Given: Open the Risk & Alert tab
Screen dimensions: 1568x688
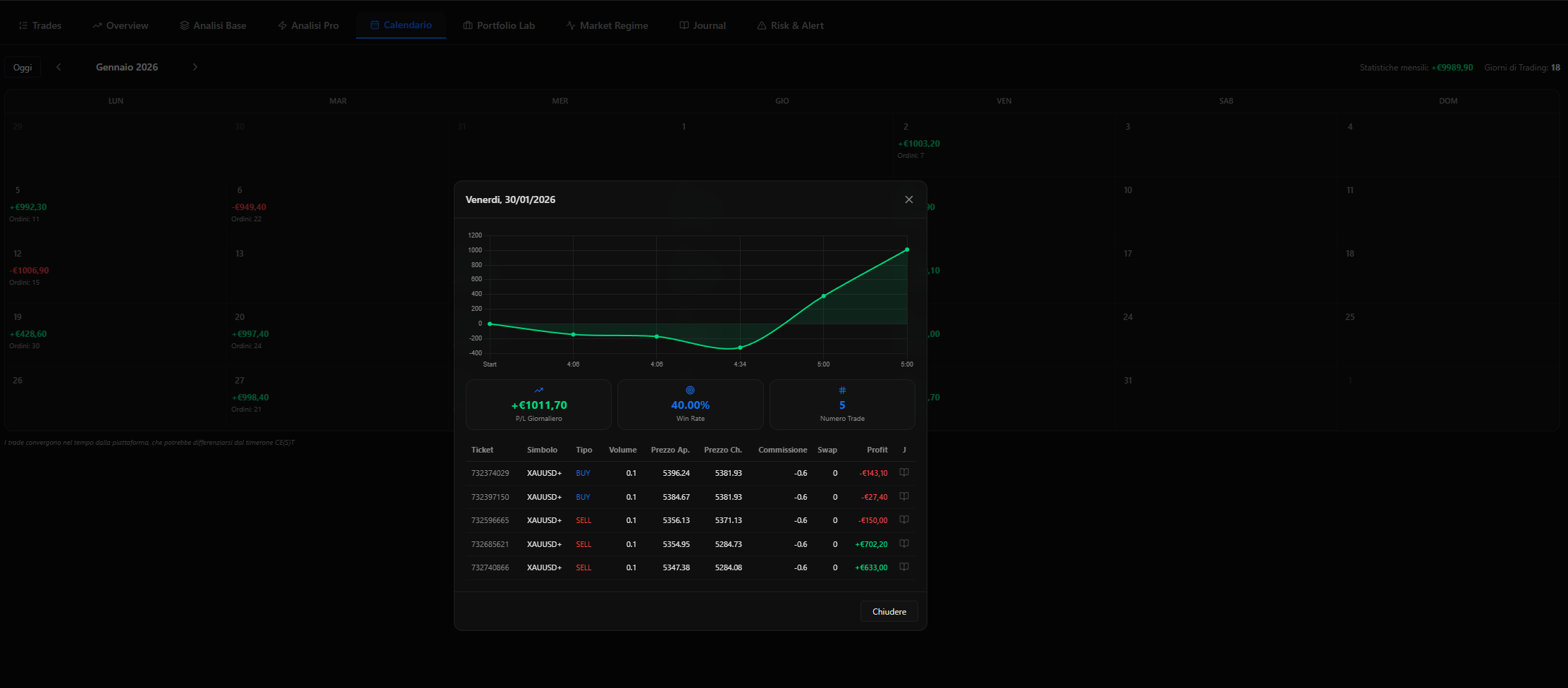Looking at the screenshot, I should pos(790,25).
